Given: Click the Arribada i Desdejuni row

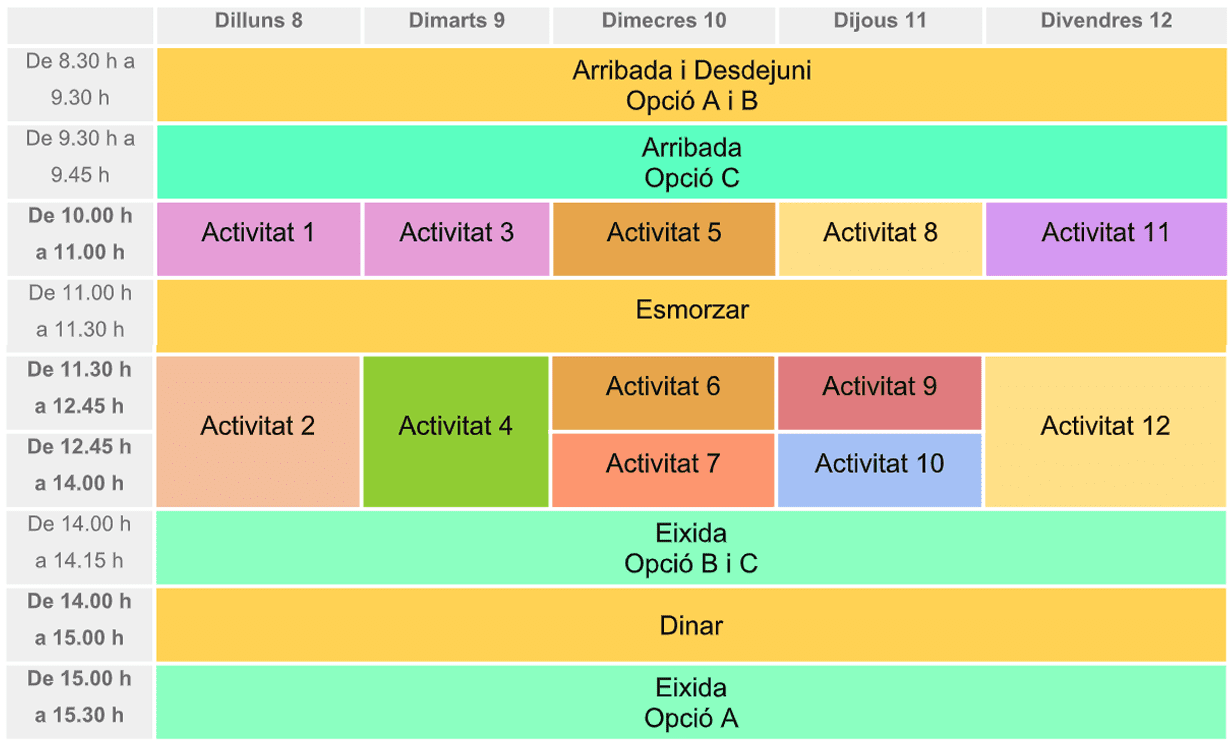Looking at the screenshot, I should (692, 84).
